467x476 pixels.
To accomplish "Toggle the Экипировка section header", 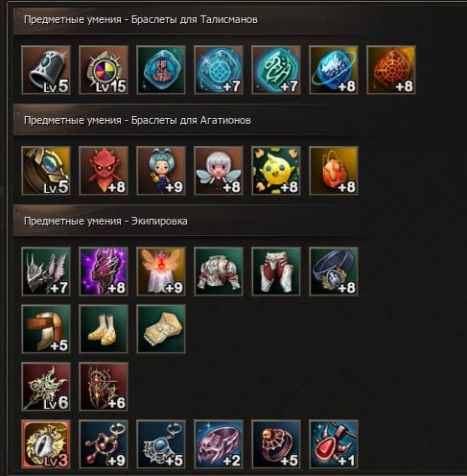I will (x=240, y=221).
